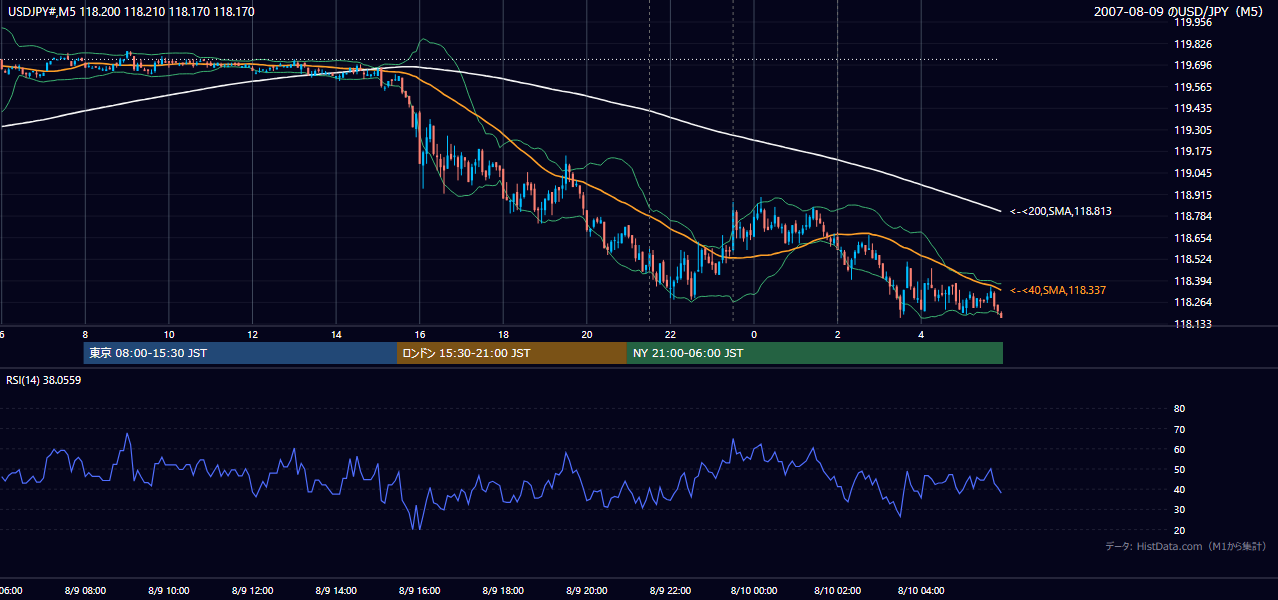Click hour label 8 on the price chart axis

(85, 334)
